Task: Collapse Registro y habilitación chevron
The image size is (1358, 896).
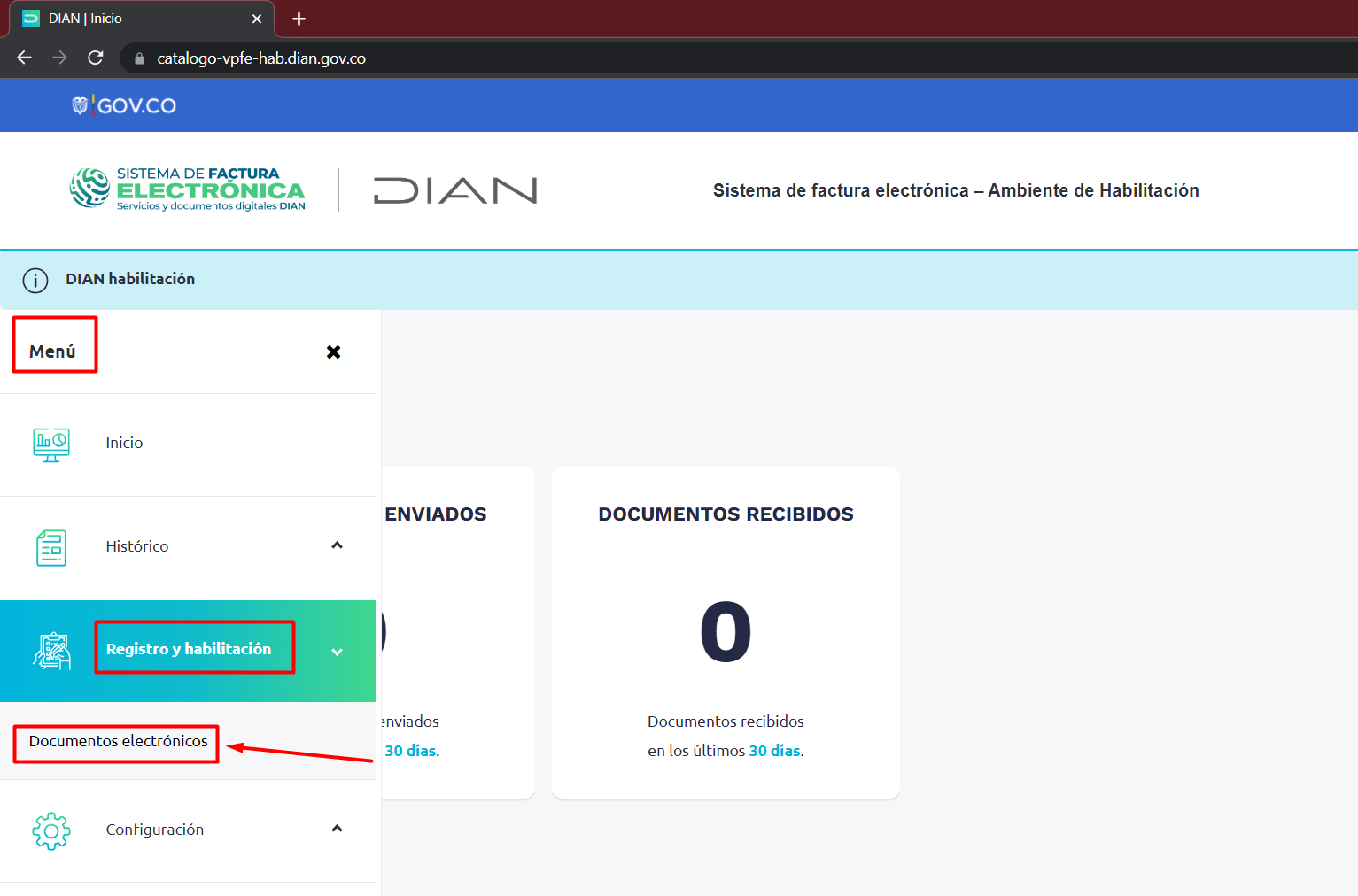Action: point(337,652)
